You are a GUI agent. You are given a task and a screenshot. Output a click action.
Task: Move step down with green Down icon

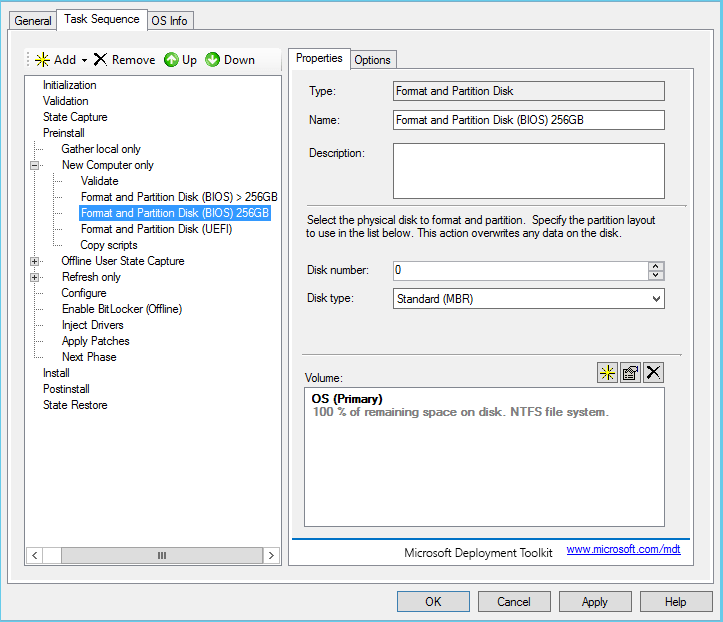coord(213,60)
